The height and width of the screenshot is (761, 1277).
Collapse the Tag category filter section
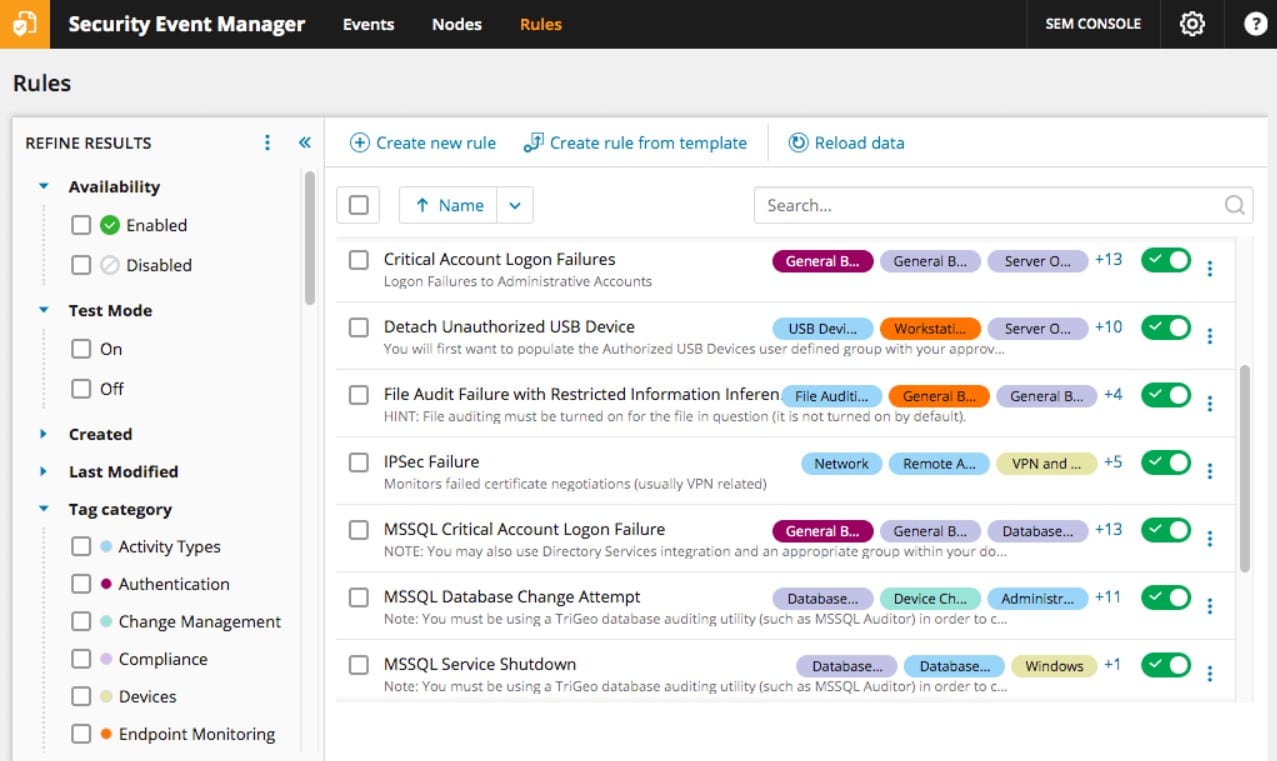tap(43, 509)
